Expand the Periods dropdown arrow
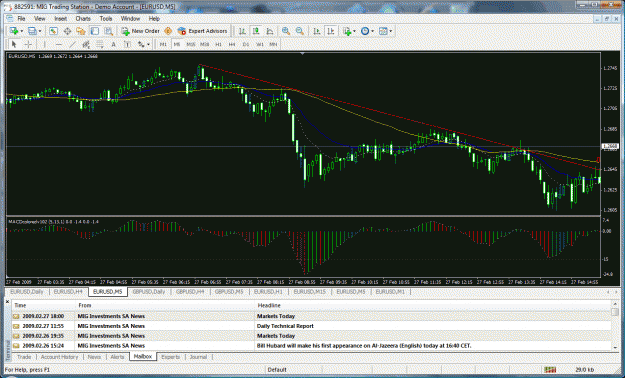 (372, 31)
